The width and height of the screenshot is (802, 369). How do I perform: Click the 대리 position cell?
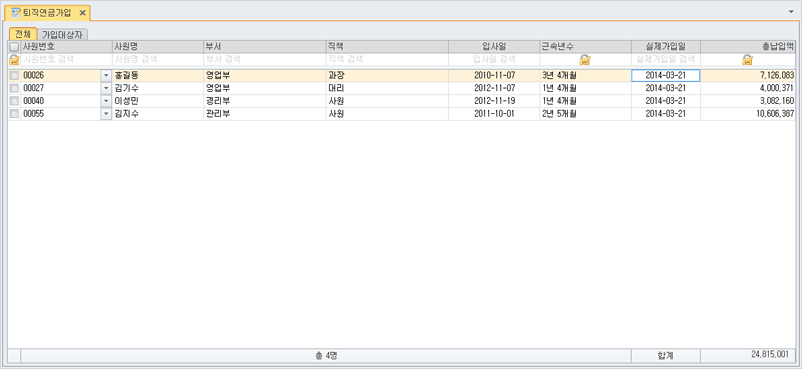tap(387, 88)
